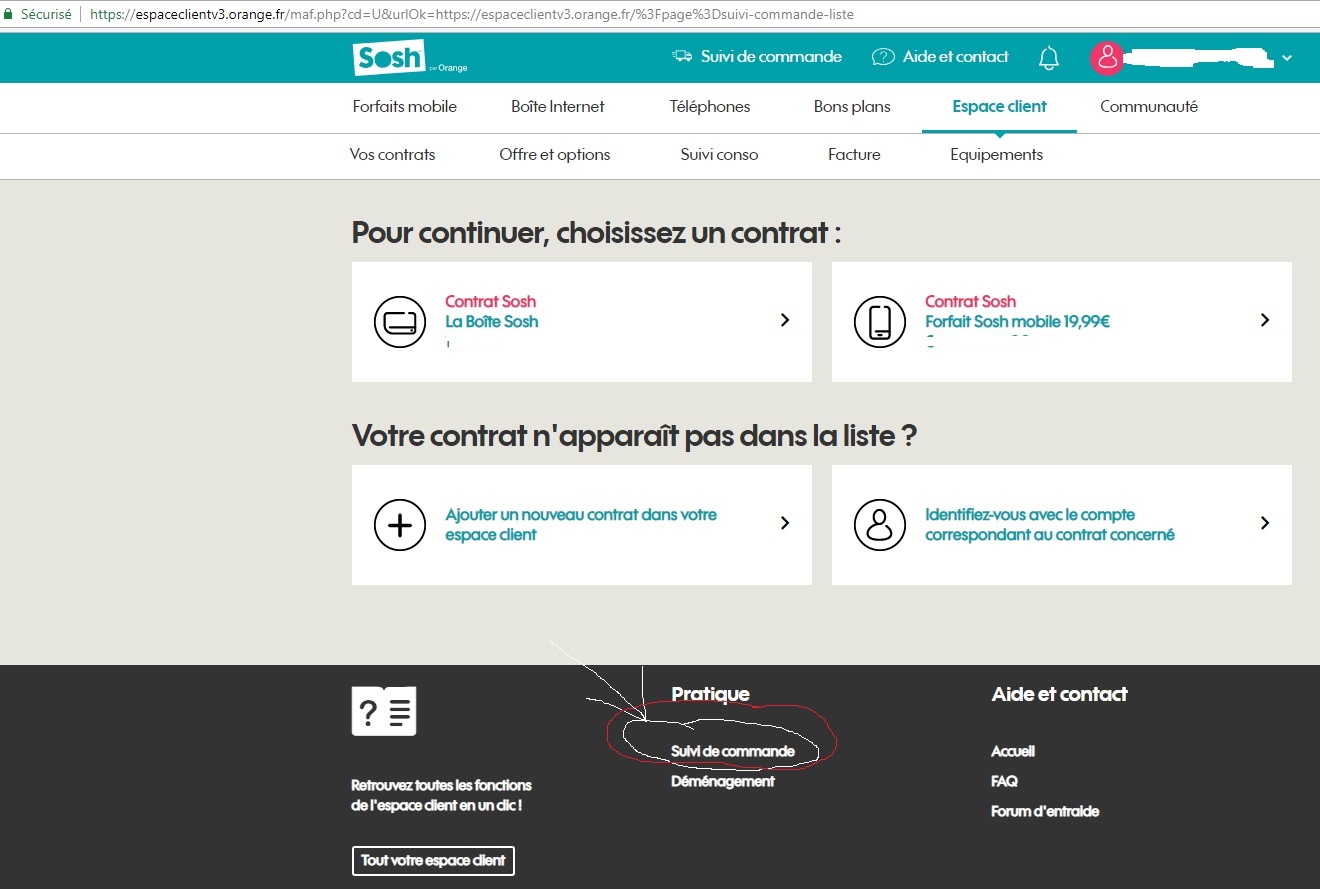Open Forfait Sosh mobile 19,99€ via its chevron
The height and width of the screenshot is (889, 1320).
(1264, 322)
